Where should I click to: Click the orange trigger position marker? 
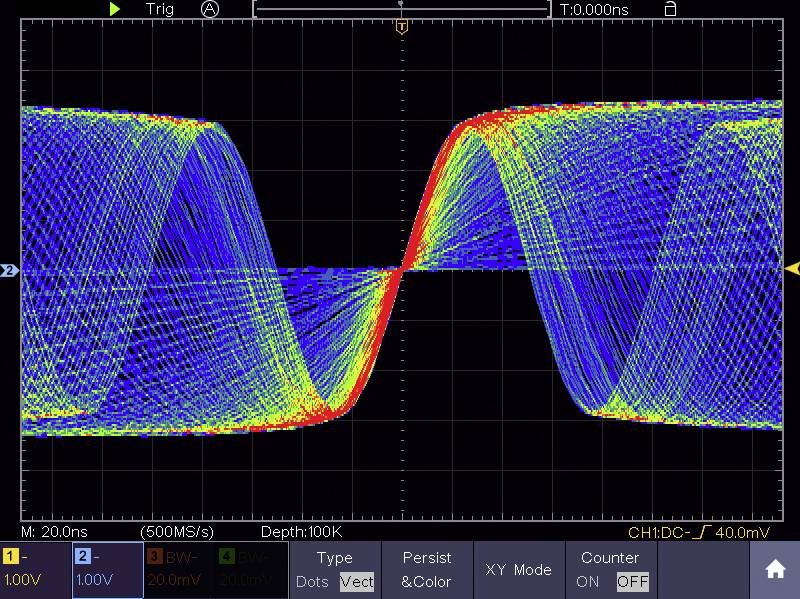401,27
